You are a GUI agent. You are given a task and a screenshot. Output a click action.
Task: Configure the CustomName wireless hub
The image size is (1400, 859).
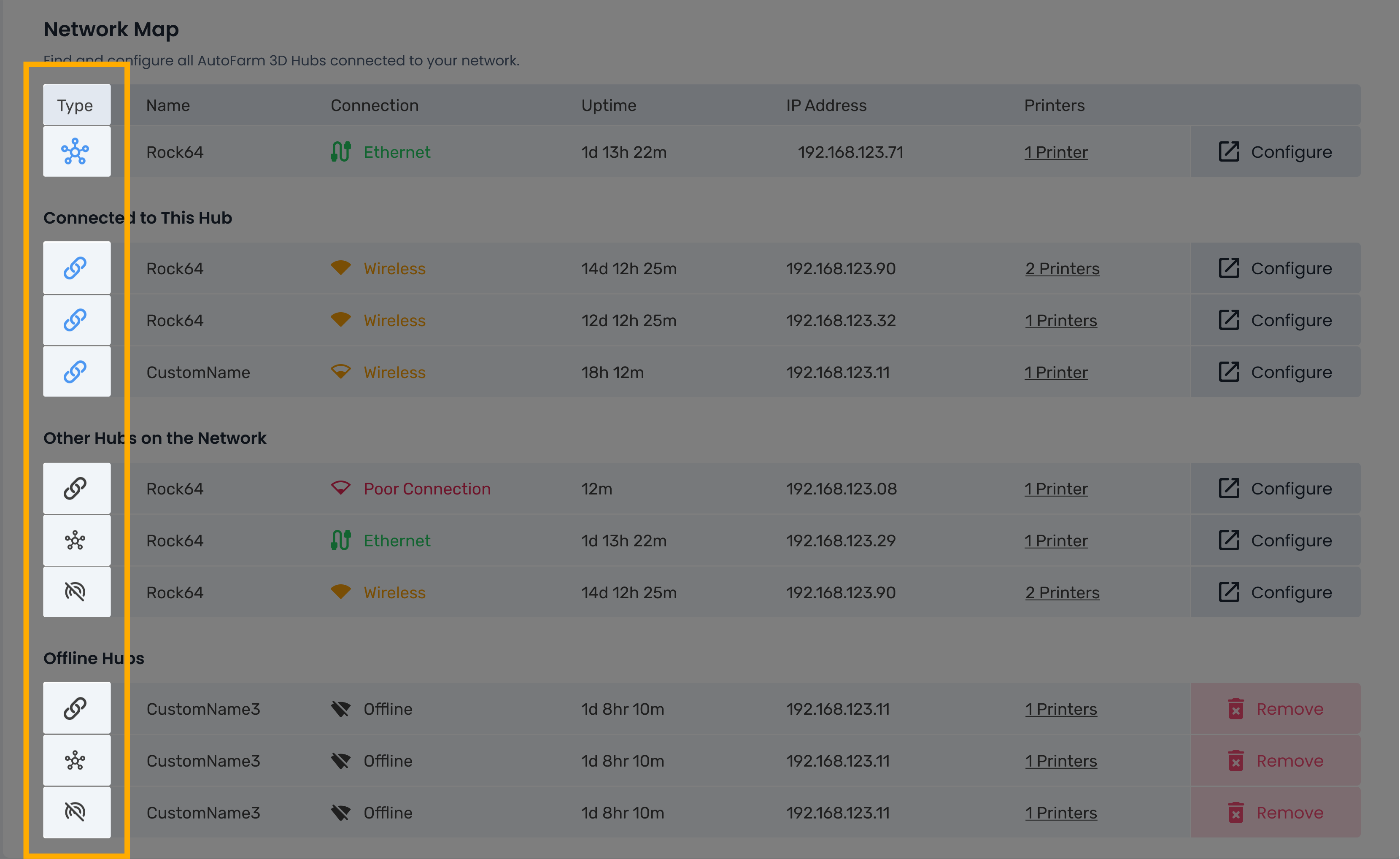tap(1275, 372)
